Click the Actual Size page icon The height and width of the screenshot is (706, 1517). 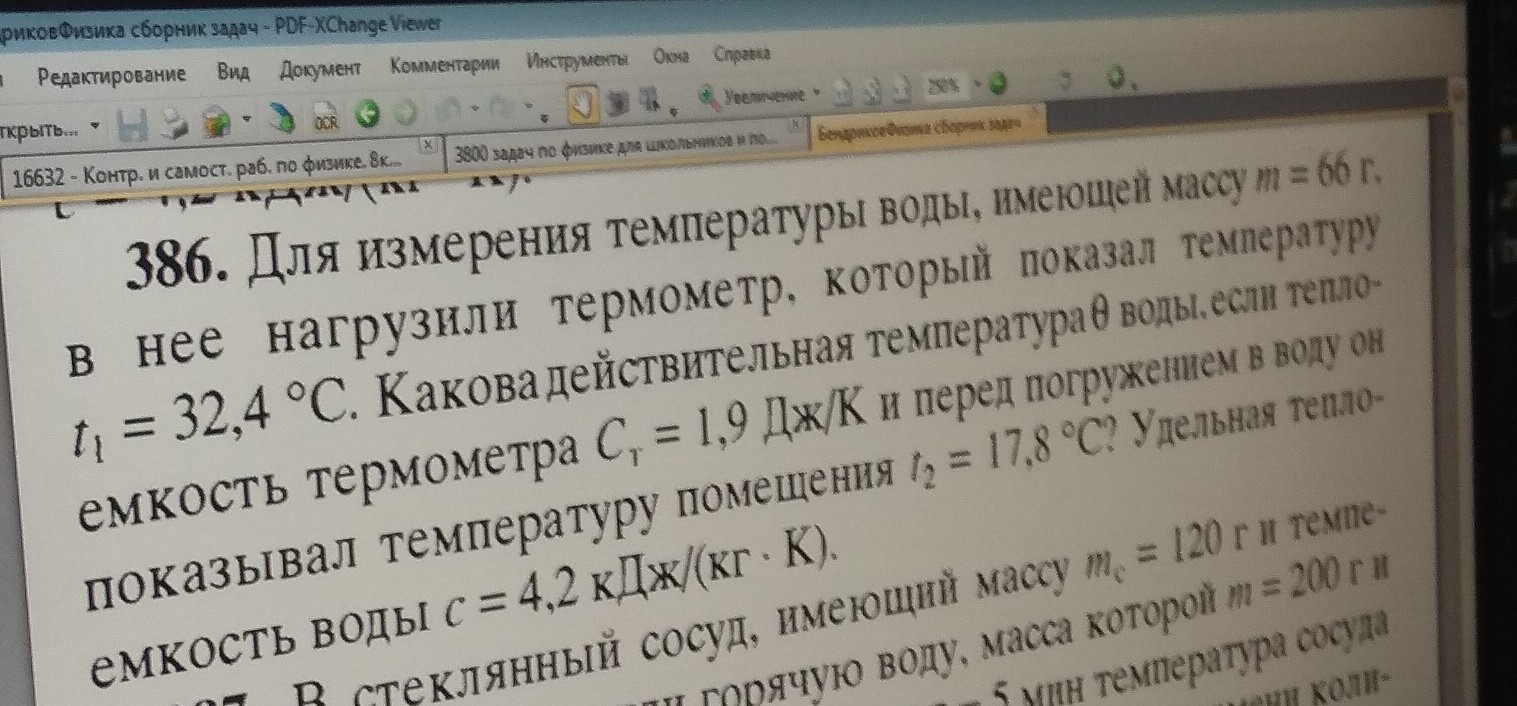tap(842, 91)
